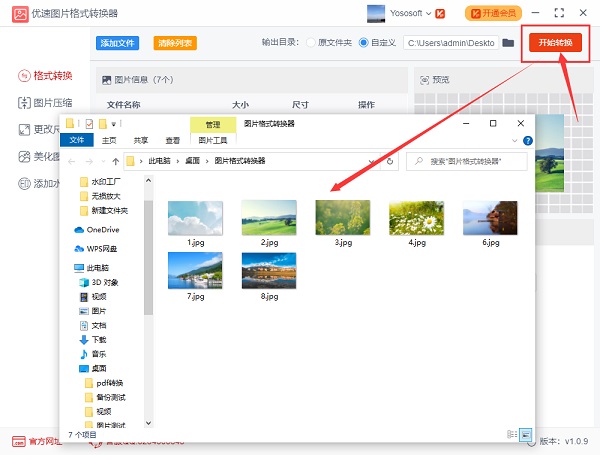600x455 pixels.
Task: Click the browse output folder icon
Action: 508,43
